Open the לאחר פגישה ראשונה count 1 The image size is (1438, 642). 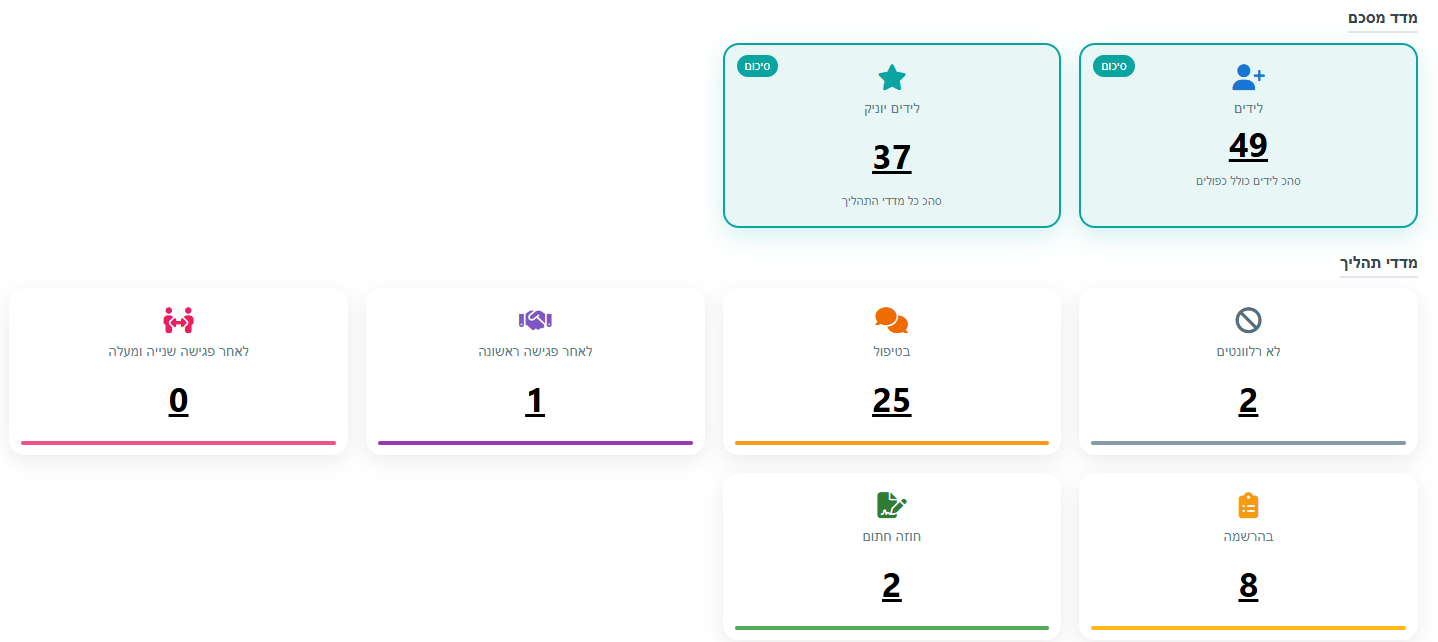point(535,400)
